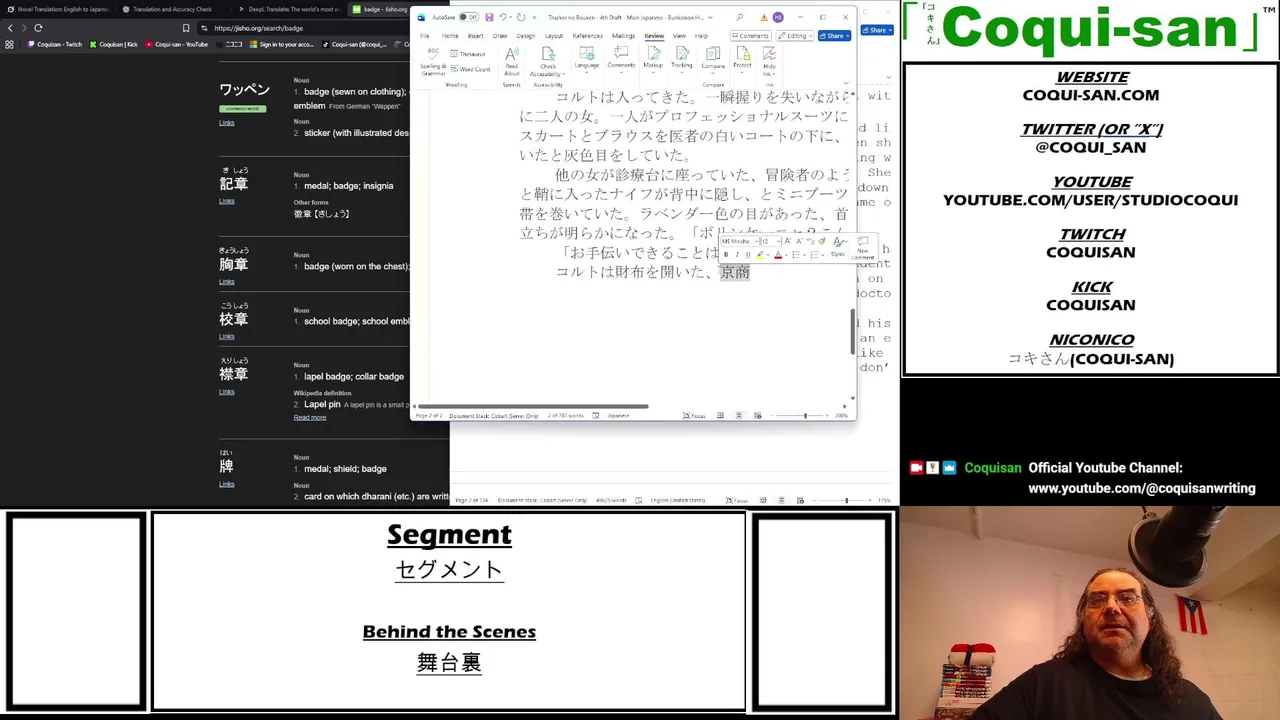This screenshot has height=720, width=1280.
Task: Add New Comment from the mini toolbar
Action: click(x=863, y=248)
